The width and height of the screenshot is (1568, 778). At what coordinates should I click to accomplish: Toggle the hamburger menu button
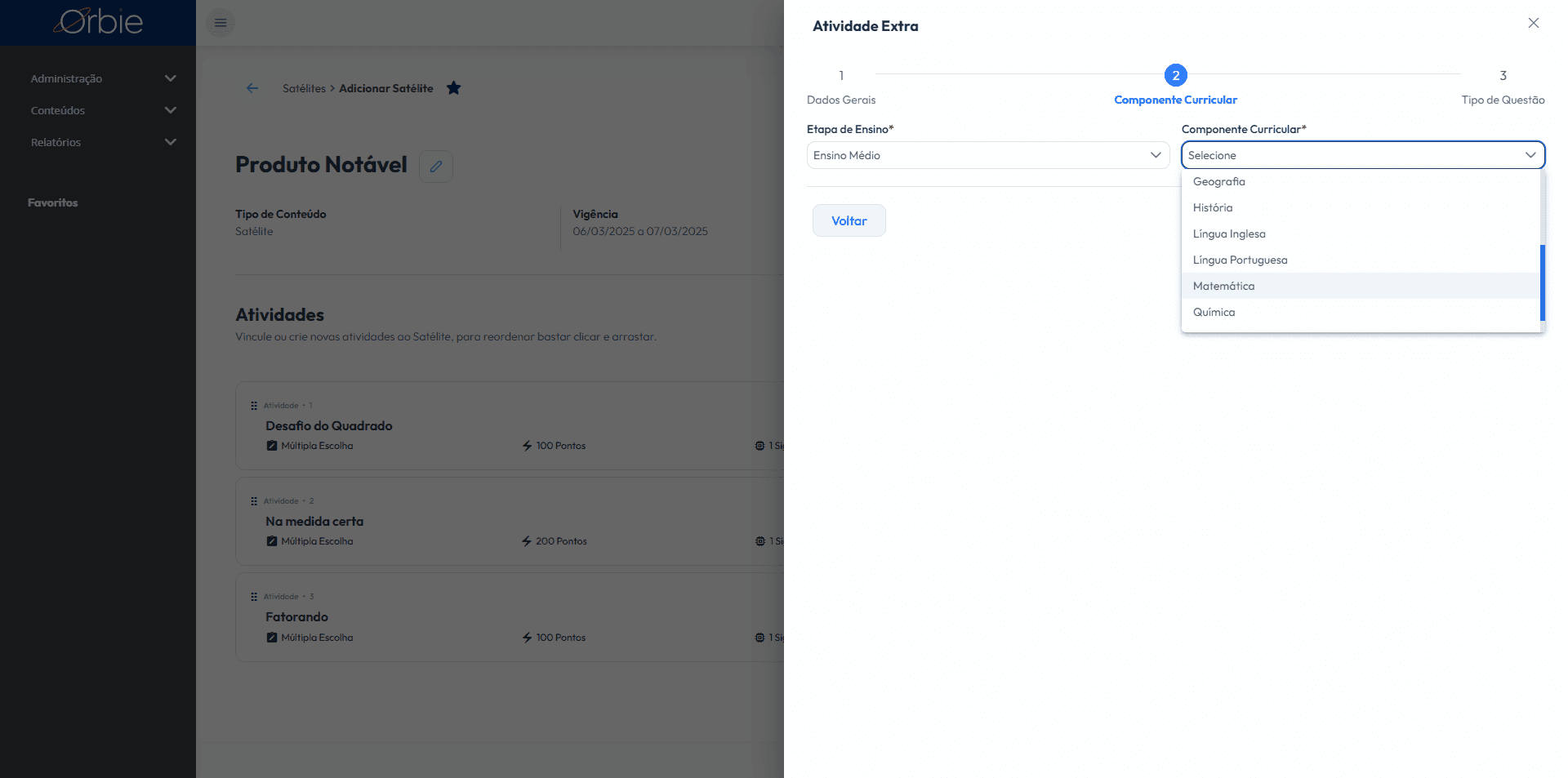(220, 23)
